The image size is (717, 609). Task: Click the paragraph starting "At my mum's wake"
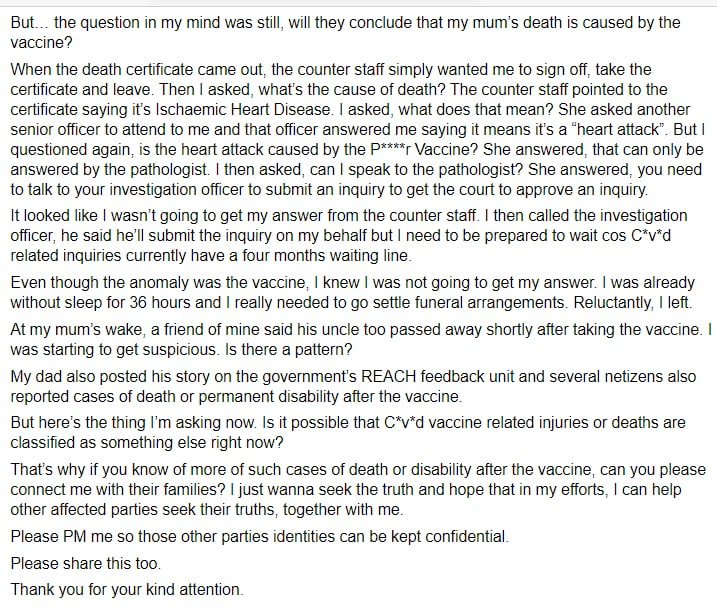(x=360, y=339)
